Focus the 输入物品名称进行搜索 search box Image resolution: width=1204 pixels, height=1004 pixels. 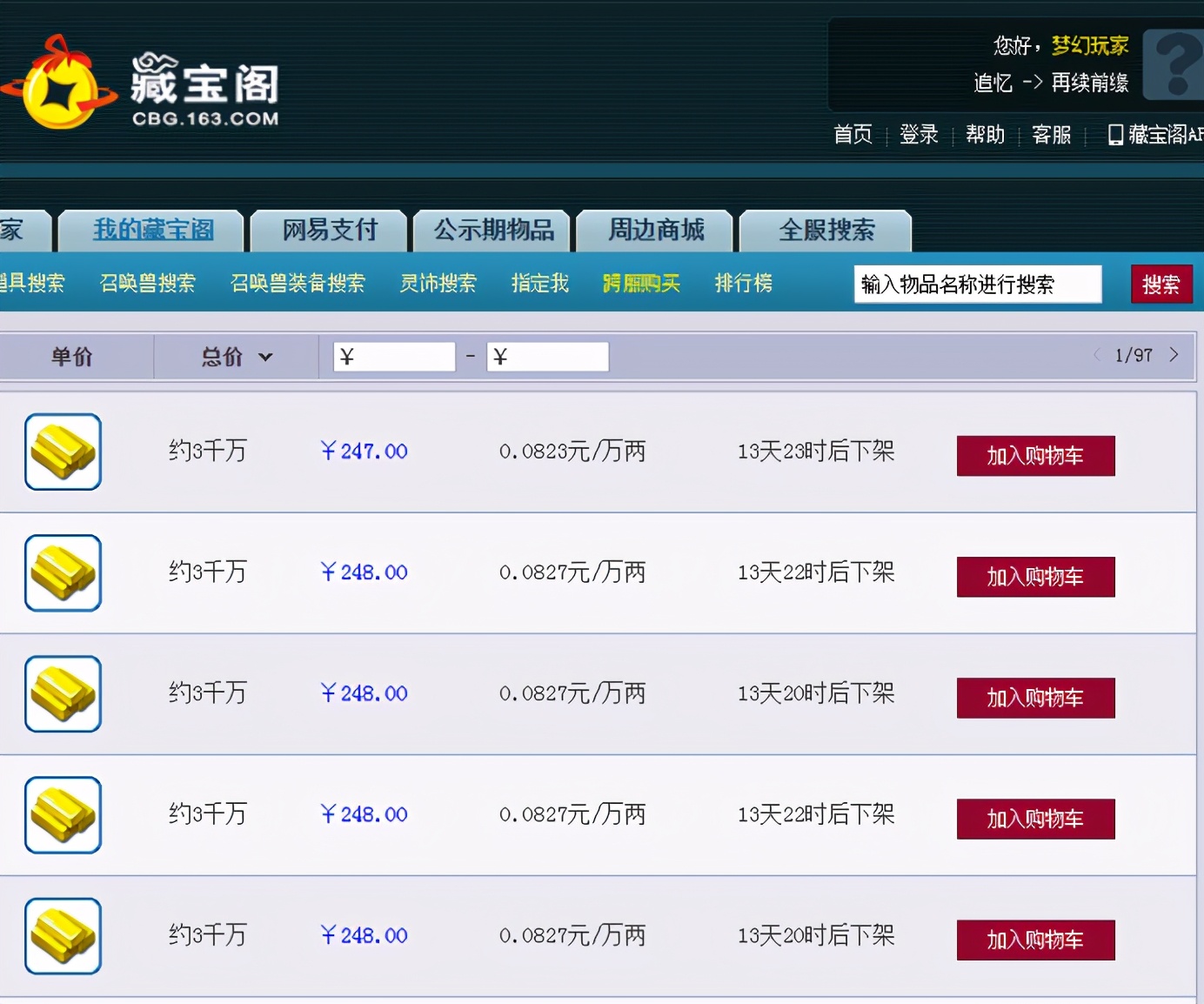978,284
